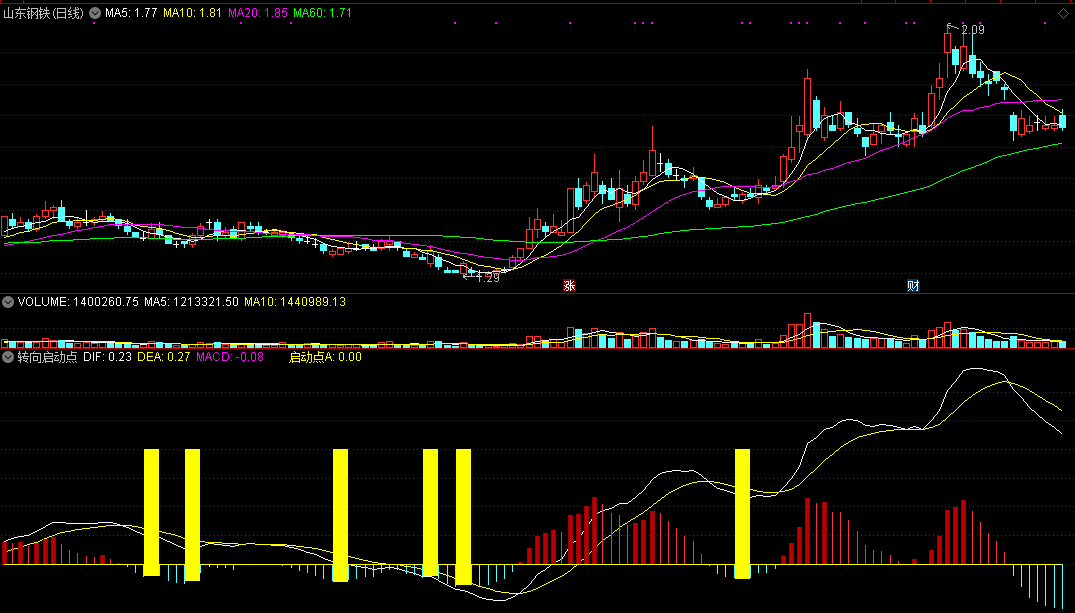Expand the VOLUME indicator dropdown arrow

tap(8, 302)
